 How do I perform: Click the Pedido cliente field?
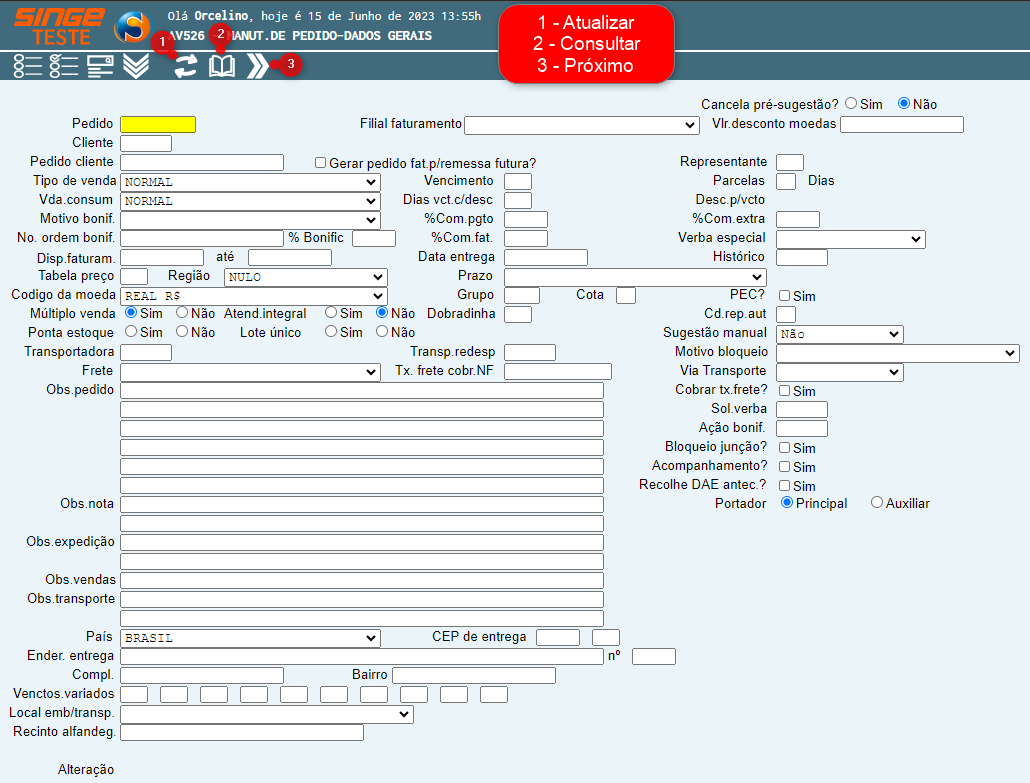coord(202,162)
